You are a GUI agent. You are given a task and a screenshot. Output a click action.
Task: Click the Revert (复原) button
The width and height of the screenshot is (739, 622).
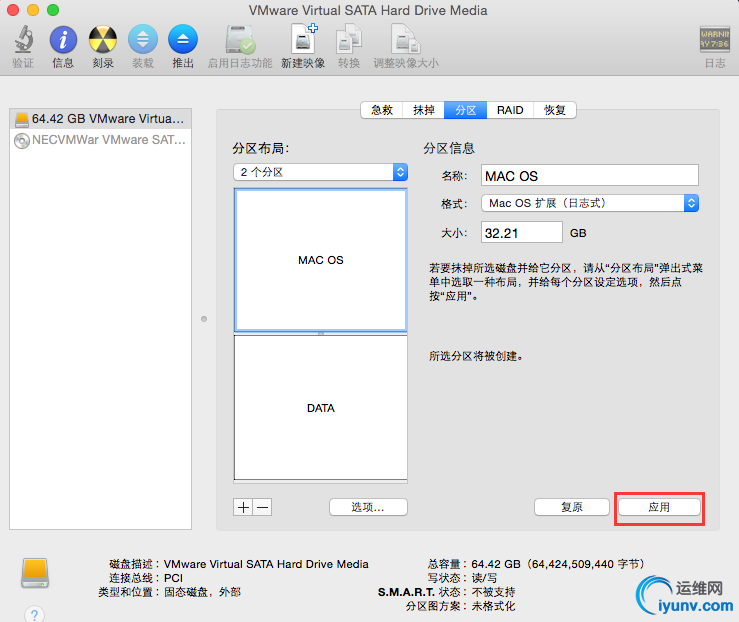coord(572,507)
